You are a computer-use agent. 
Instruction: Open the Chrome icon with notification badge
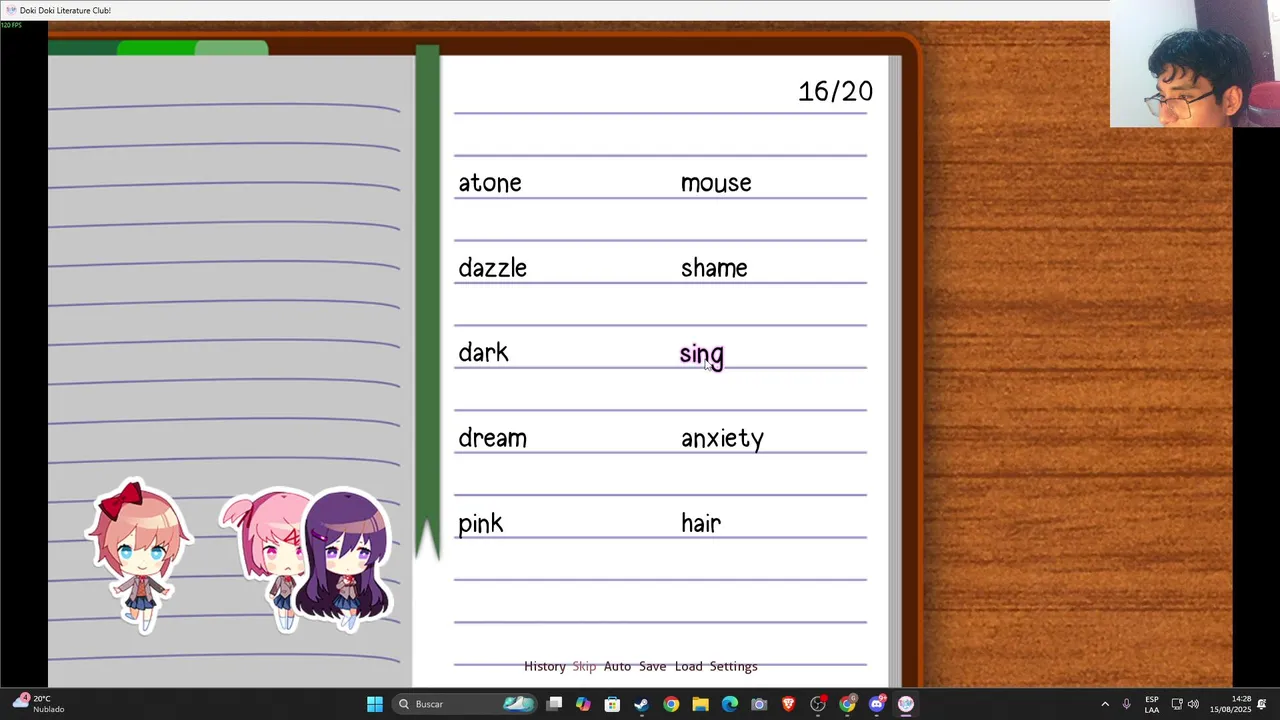847,704
